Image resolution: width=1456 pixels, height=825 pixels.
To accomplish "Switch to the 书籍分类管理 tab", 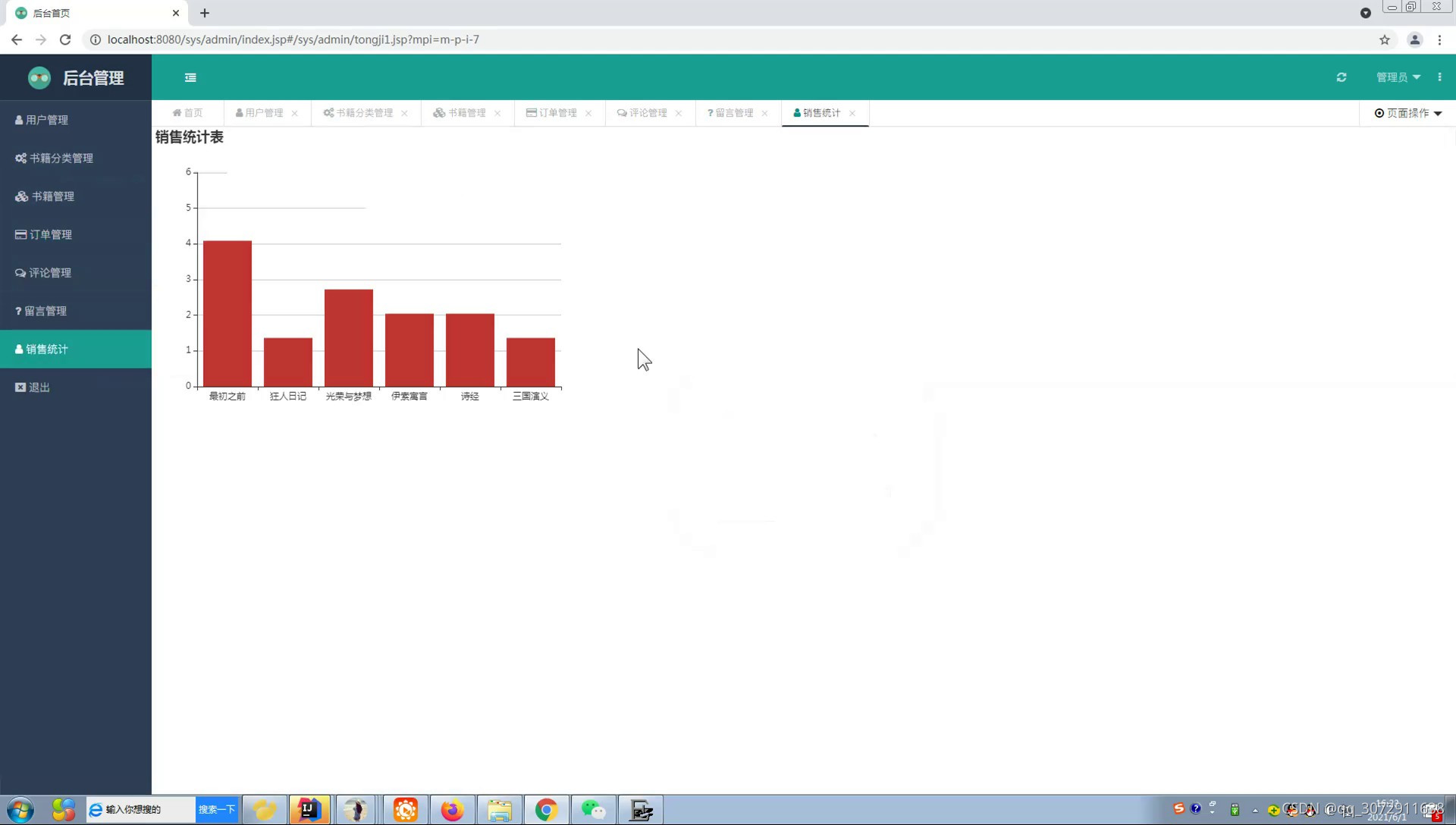I will [x=358, y=113].
